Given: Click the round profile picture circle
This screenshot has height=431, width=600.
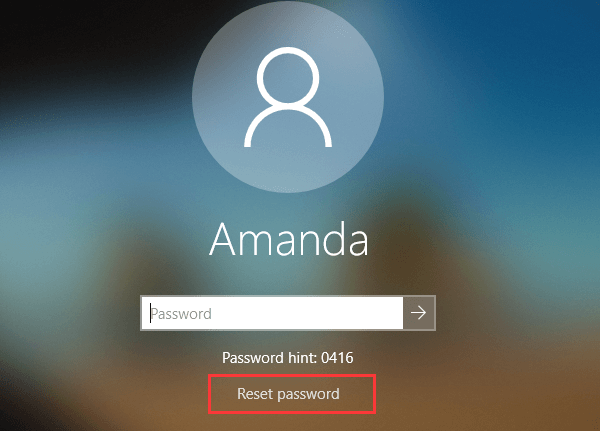Looking at the screenshot, I should pyautogui.click(x=288, y=97).
